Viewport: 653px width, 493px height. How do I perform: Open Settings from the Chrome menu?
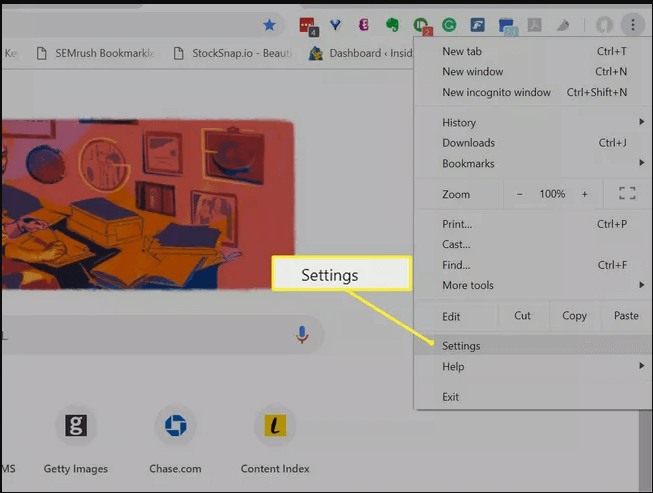coord(534,346)
